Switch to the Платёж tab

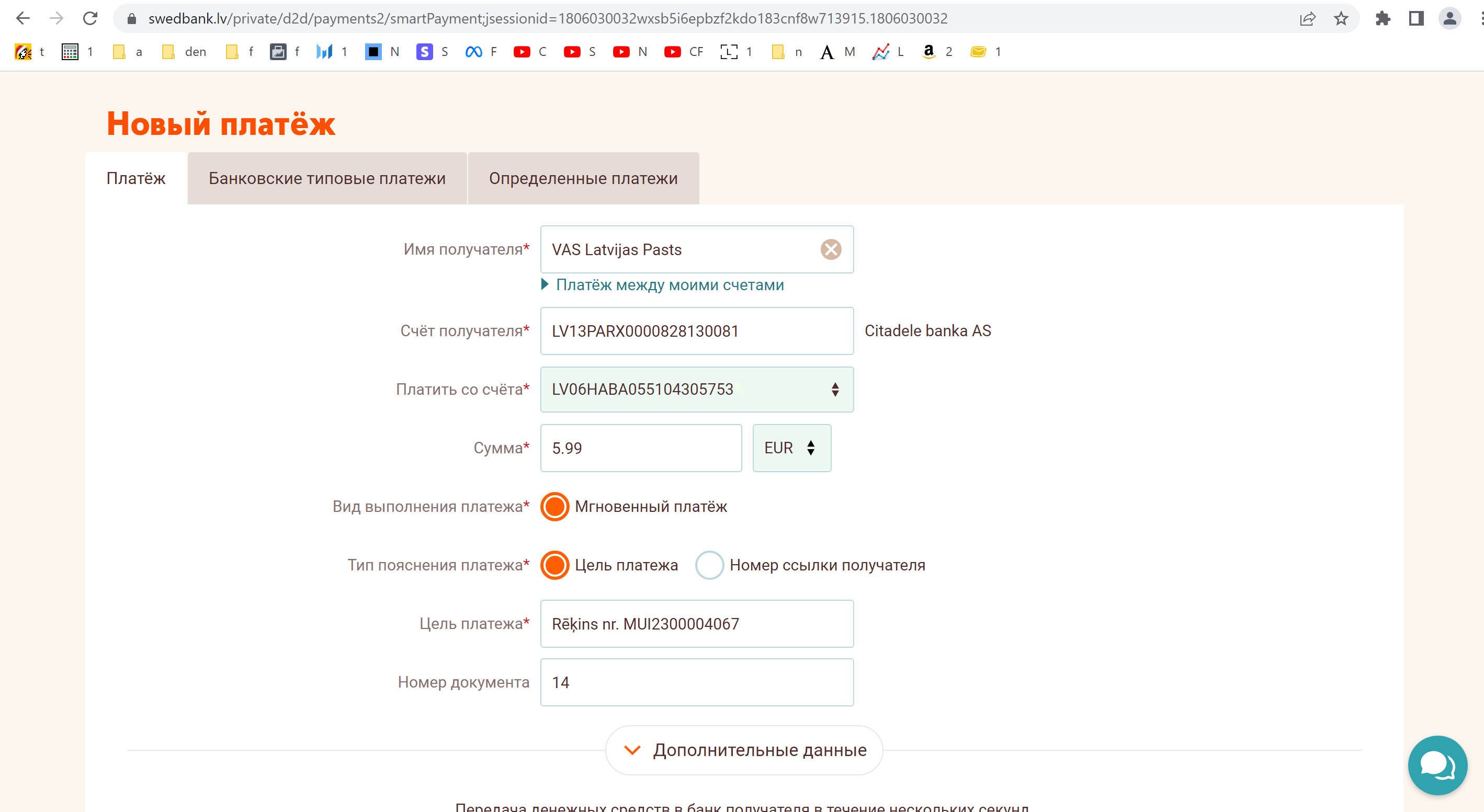point(136,178)
